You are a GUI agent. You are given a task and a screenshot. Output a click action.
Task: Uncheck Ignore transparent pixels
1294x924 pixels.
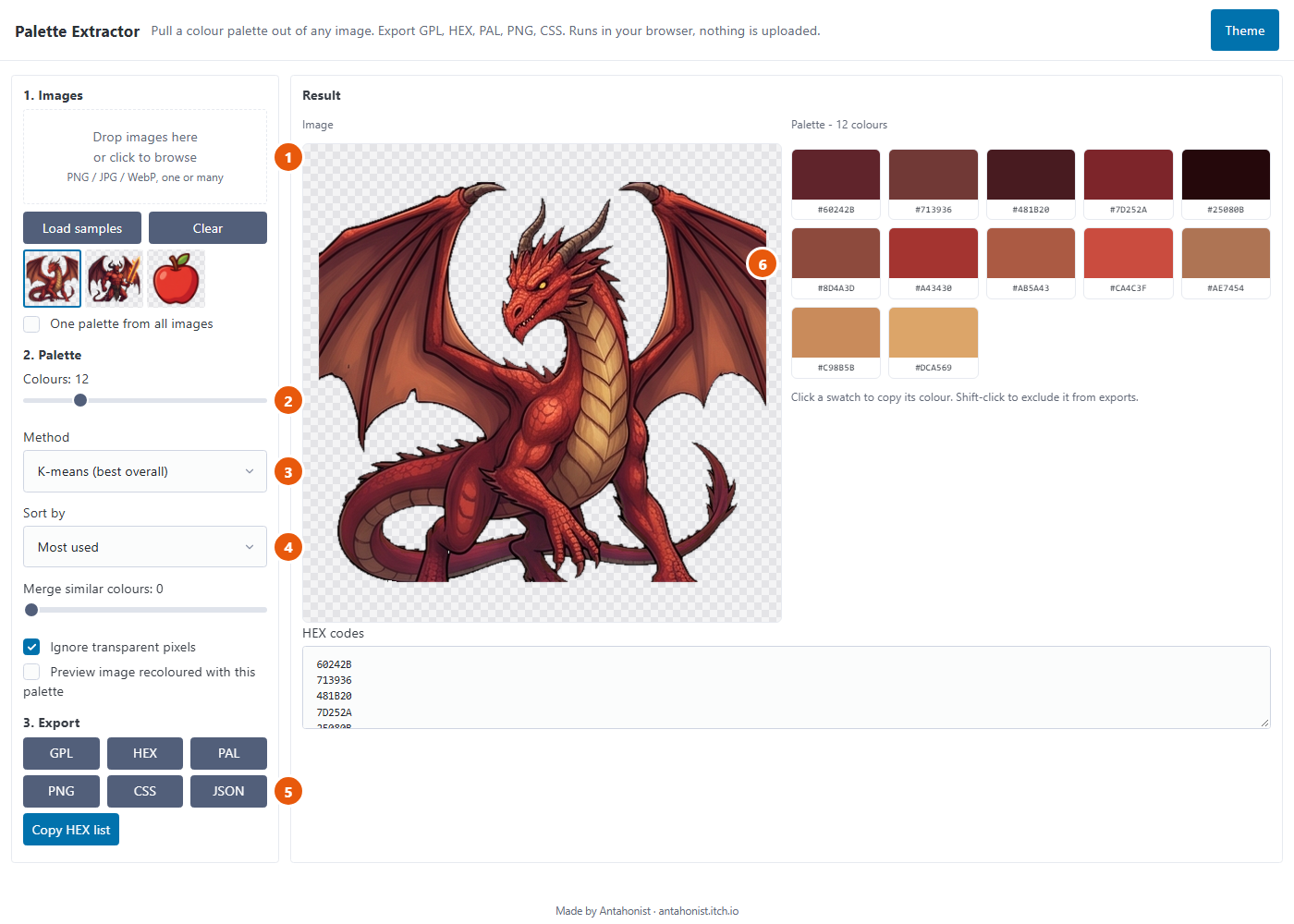point(31,647)
